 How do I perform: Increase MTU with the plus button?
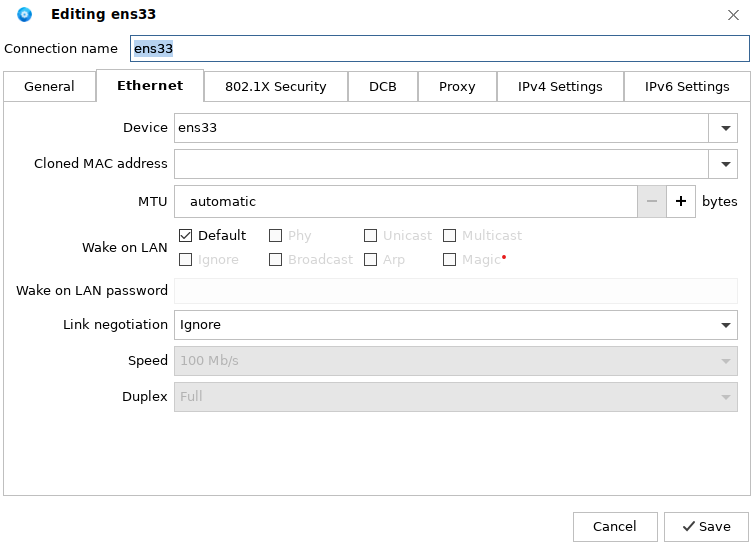pyautogui.click(x=681, y=201)
